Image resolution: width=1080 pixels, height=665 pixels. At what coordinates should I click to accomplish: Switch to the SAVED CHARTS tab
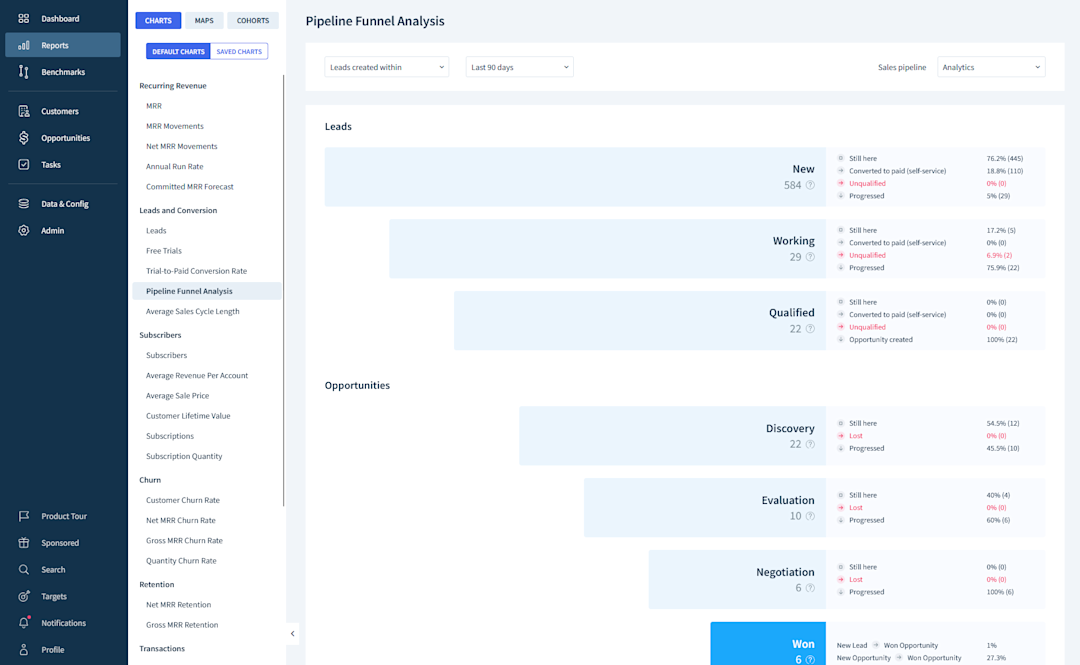(x=239, y=50)
